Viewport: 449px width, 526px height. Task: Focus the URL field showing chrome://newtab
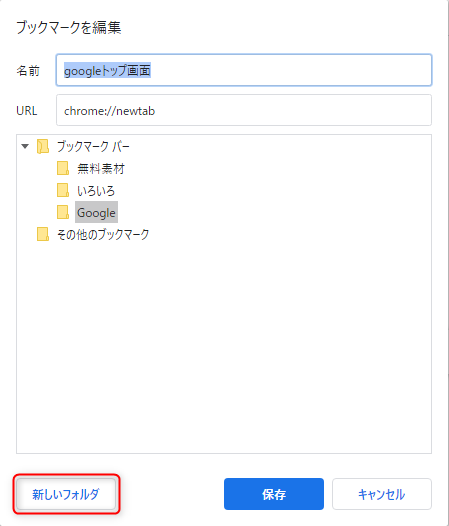[244, 110]
